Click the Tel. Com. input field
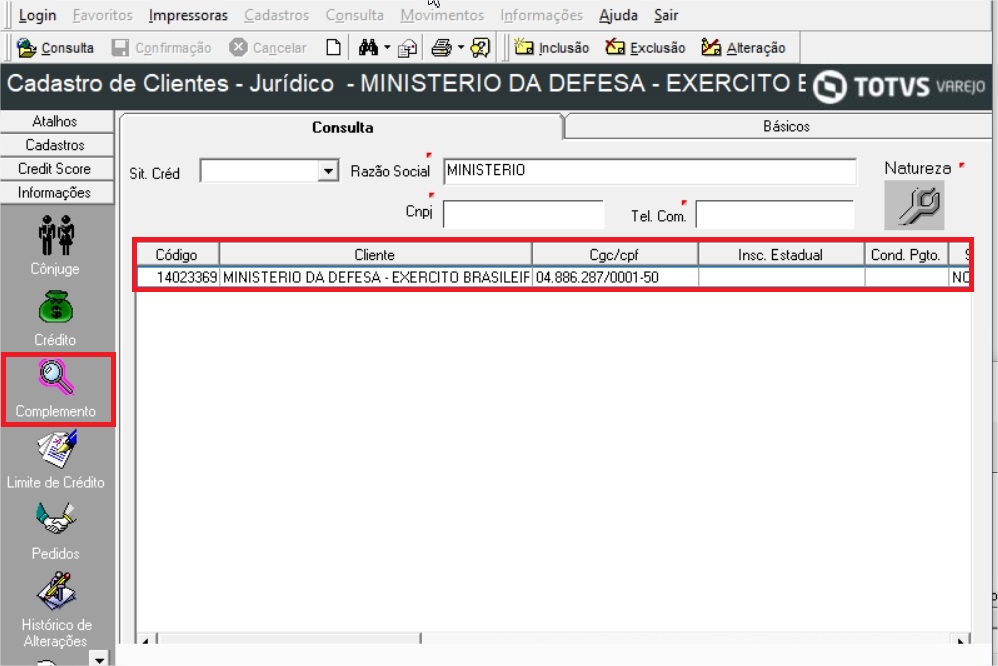Image resolution: width=998 pixels, height=666 pixels. [x=775, y=214]
